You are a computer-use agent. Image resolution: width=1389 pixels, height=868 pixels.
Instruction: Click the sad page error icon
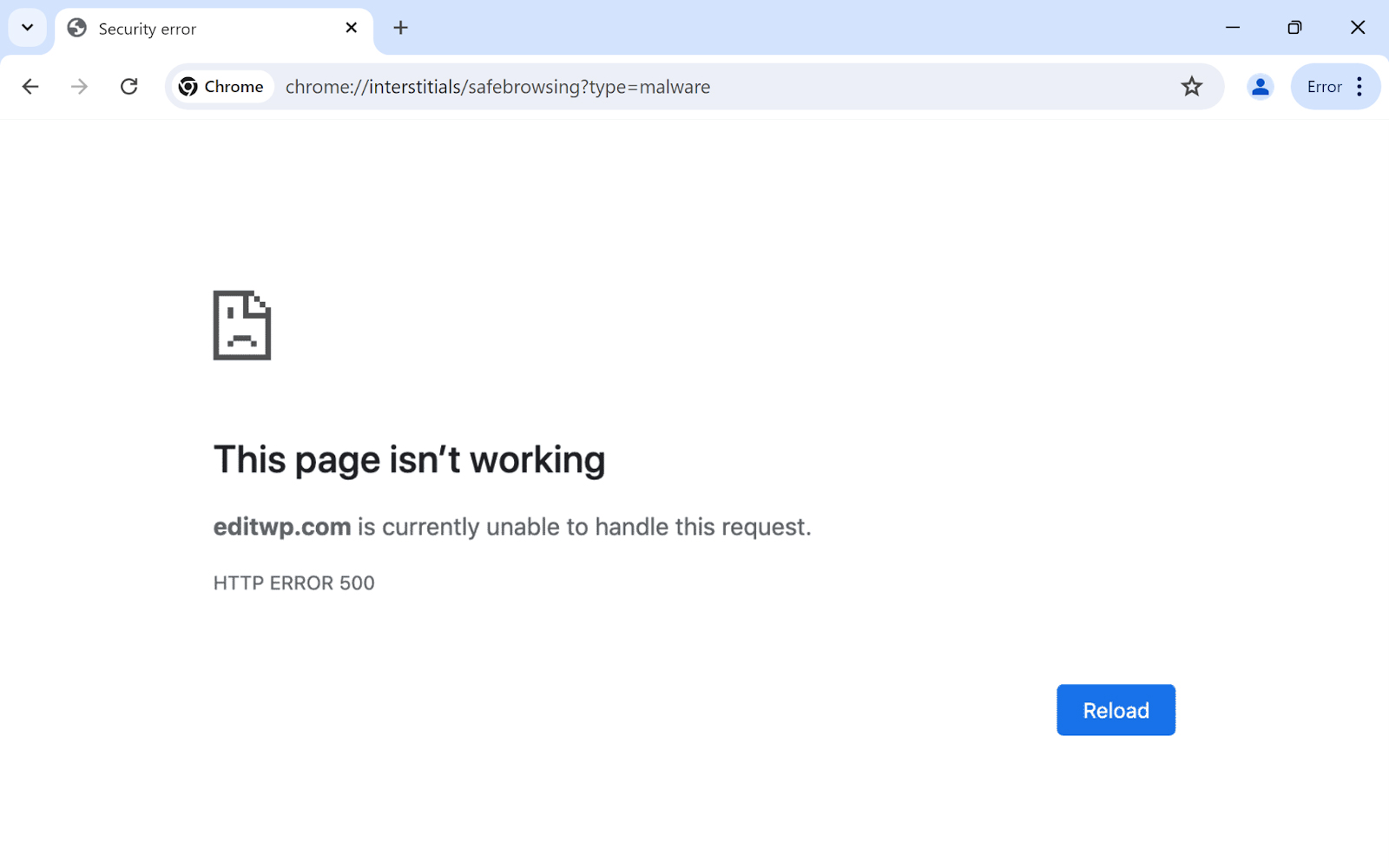(x=242, y=325)
